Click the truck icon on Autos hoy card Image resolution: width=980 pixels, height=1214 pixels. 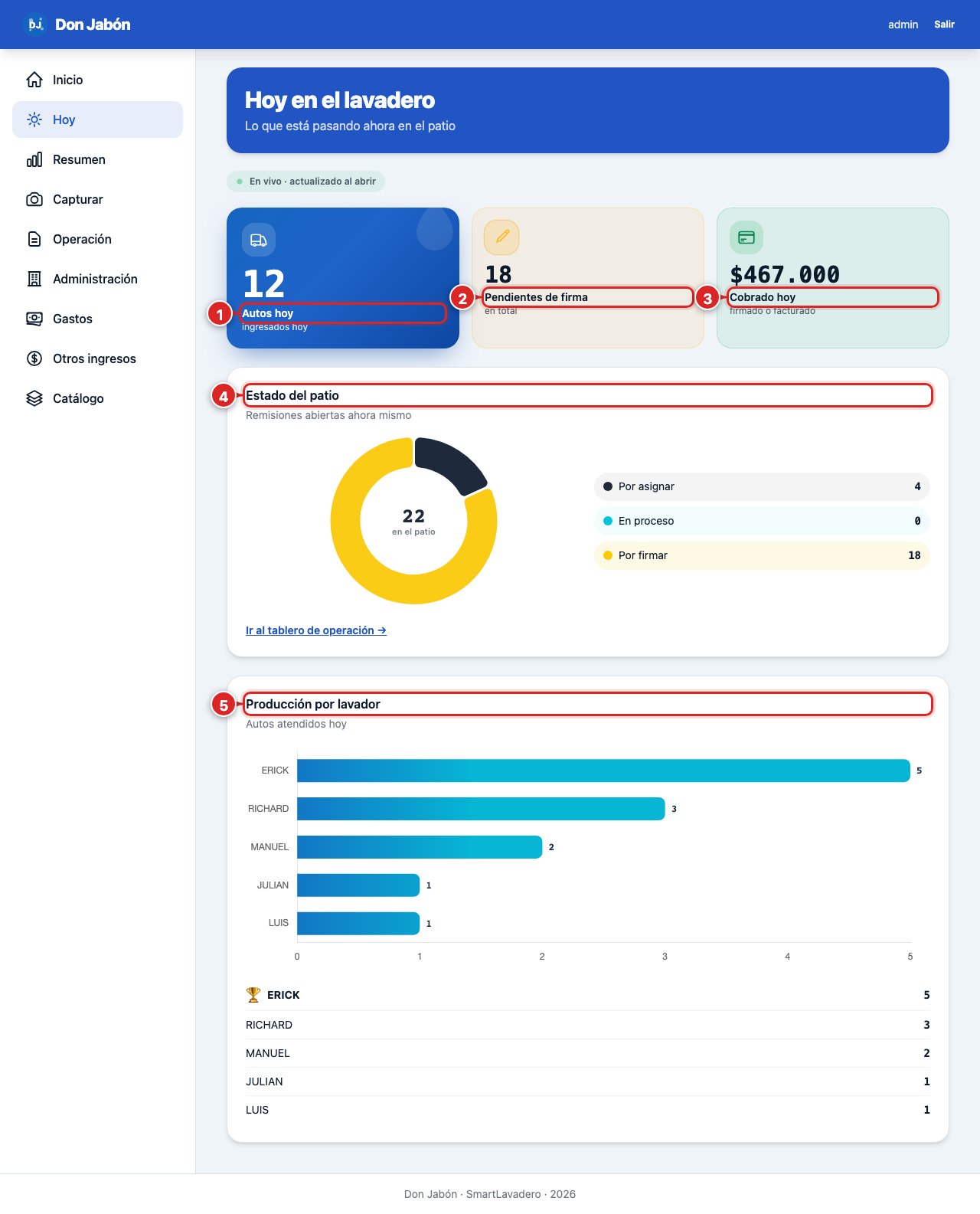click(x=259, y=241)
